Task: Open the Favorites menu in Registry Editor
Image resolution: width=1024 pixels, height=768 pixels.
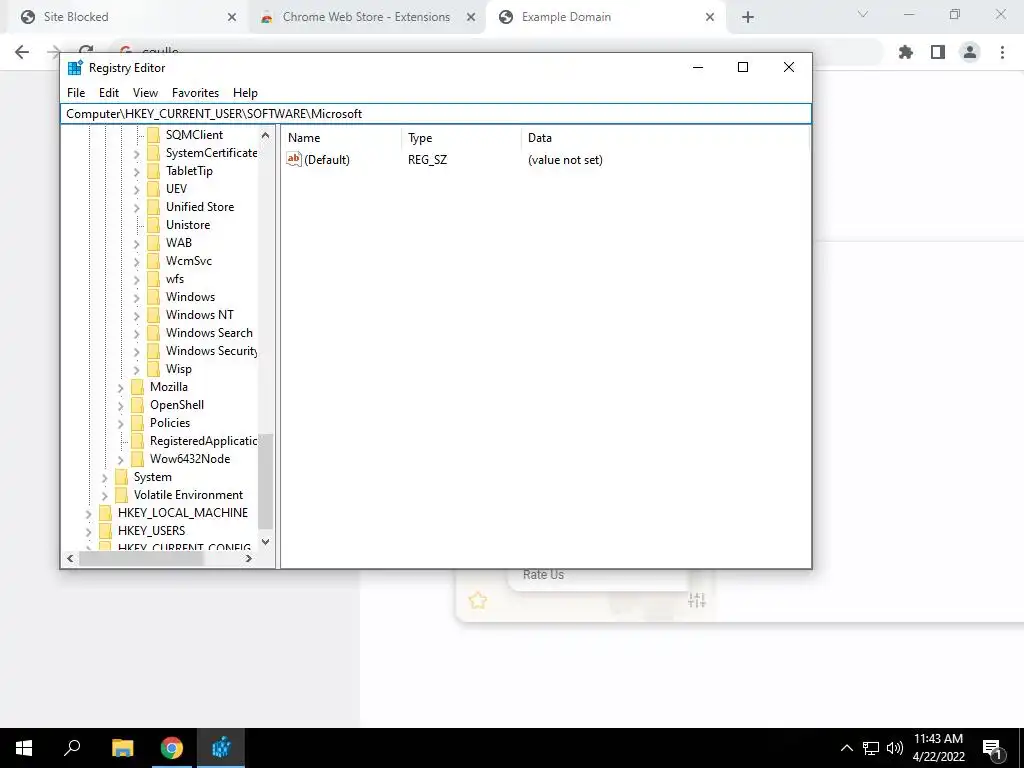Action: [x=195, y=93]
